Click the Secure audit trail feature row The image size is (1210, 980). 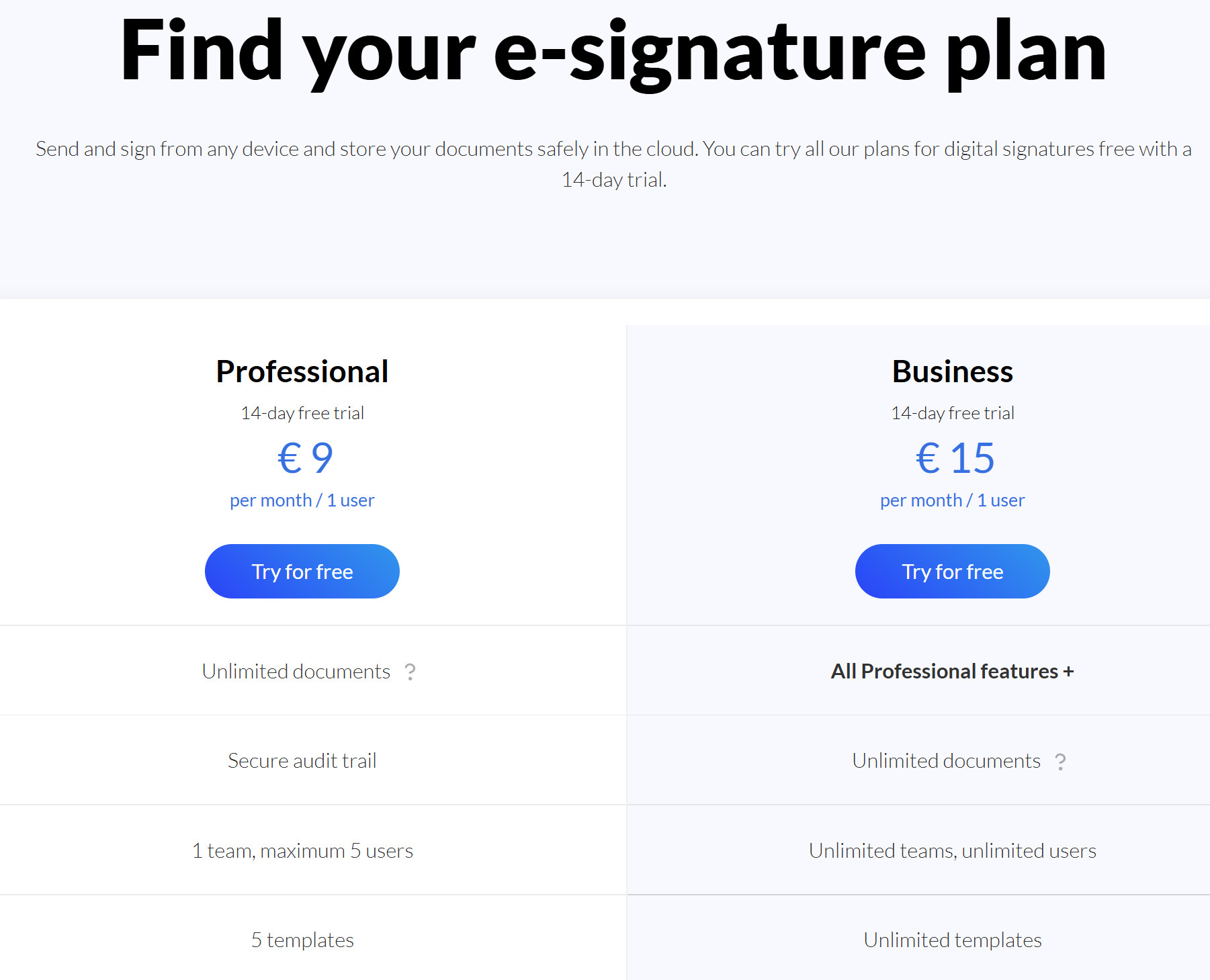(302, 761)
